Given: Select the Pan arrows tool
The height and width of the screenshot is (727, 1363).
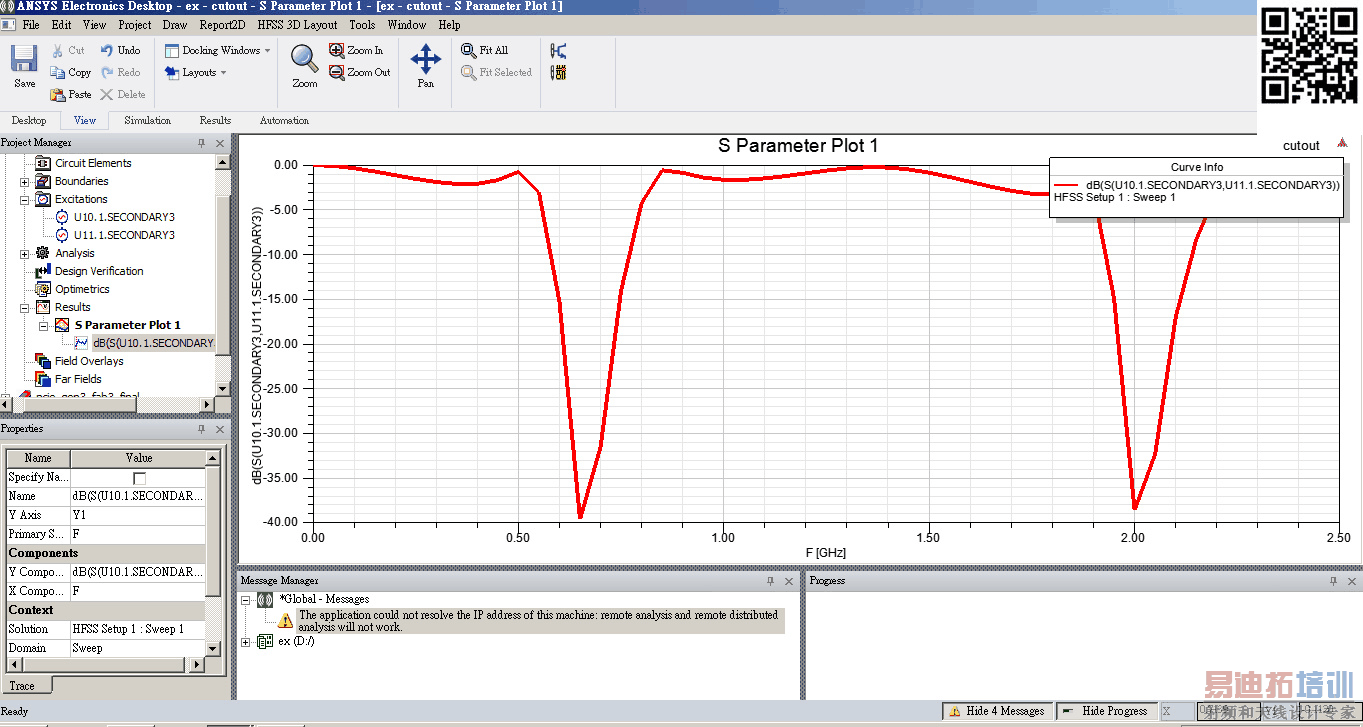Looking at the screenshot, I should pyautogui.click(x=426, y=59).
